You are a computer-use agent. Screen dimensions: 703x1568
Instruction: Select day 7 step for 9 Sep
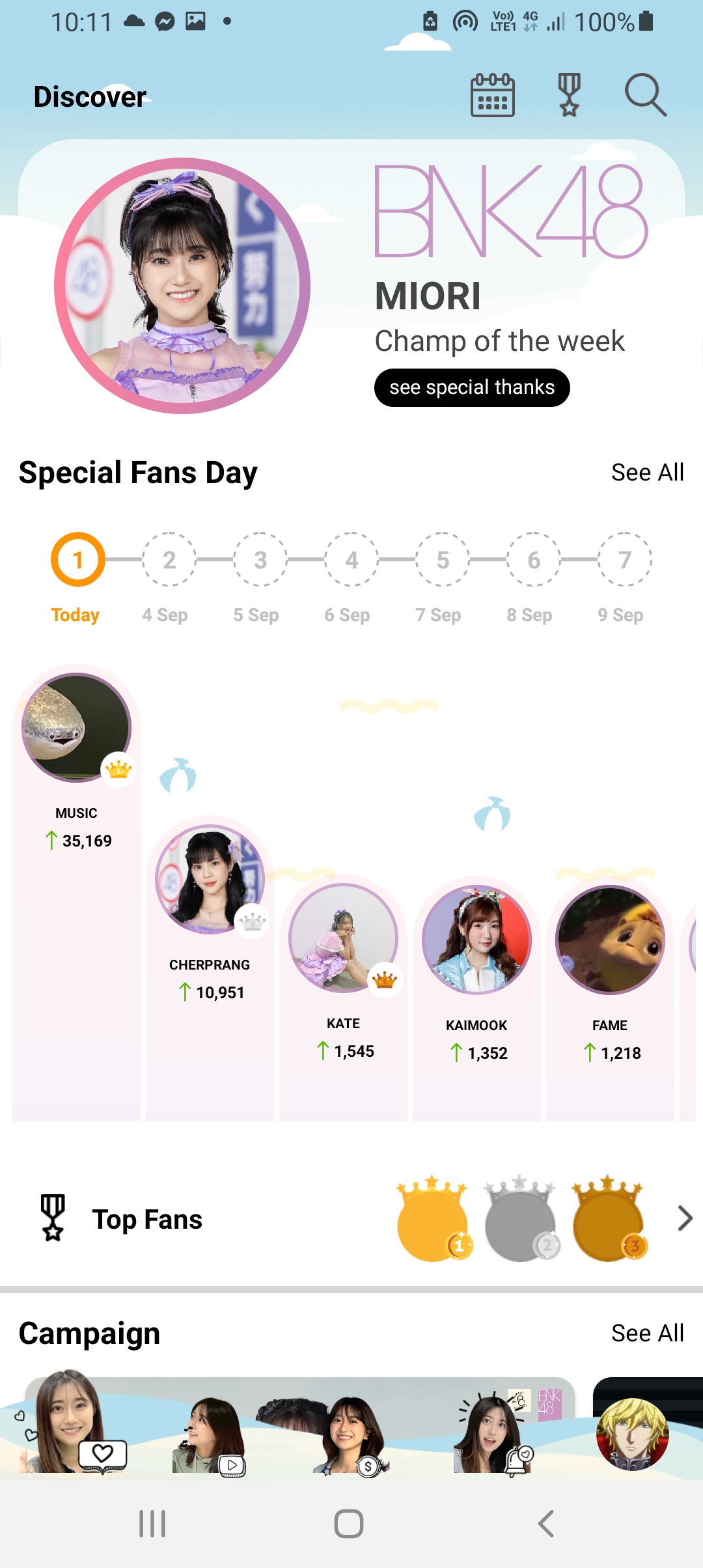(624, 560)
